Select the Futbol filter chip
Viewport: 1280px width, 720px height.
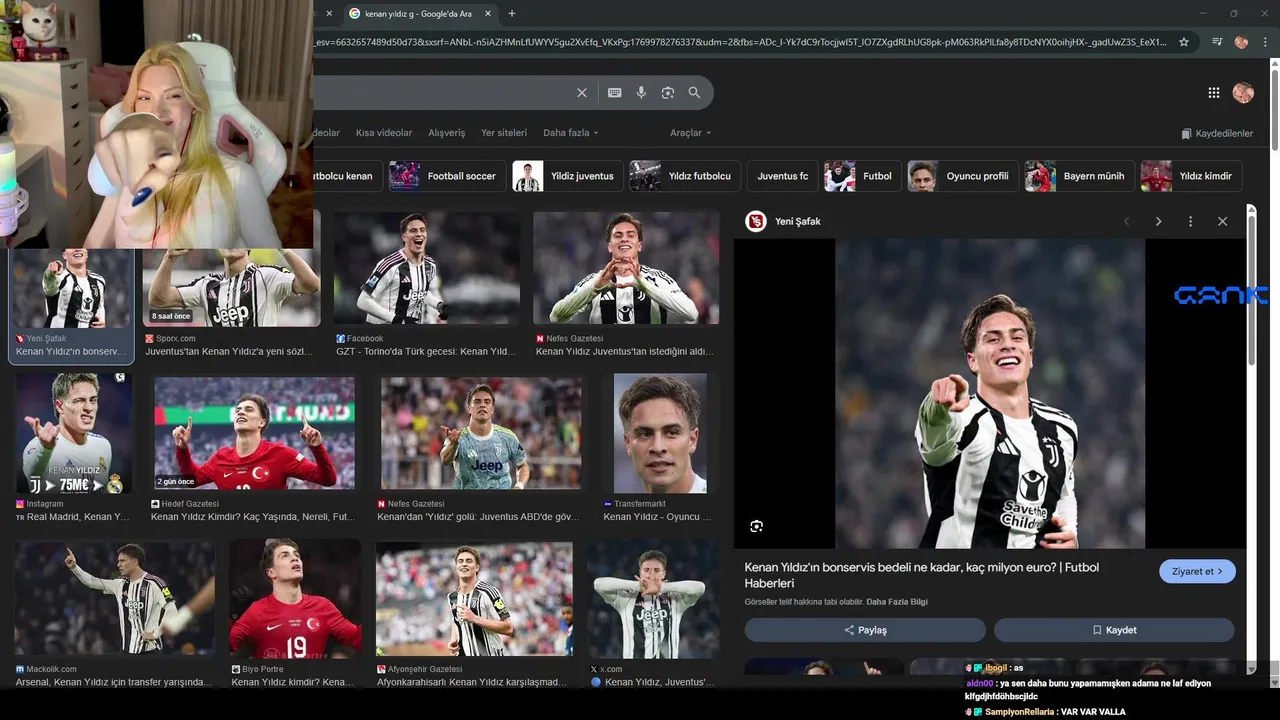click(x=863, y=176)
